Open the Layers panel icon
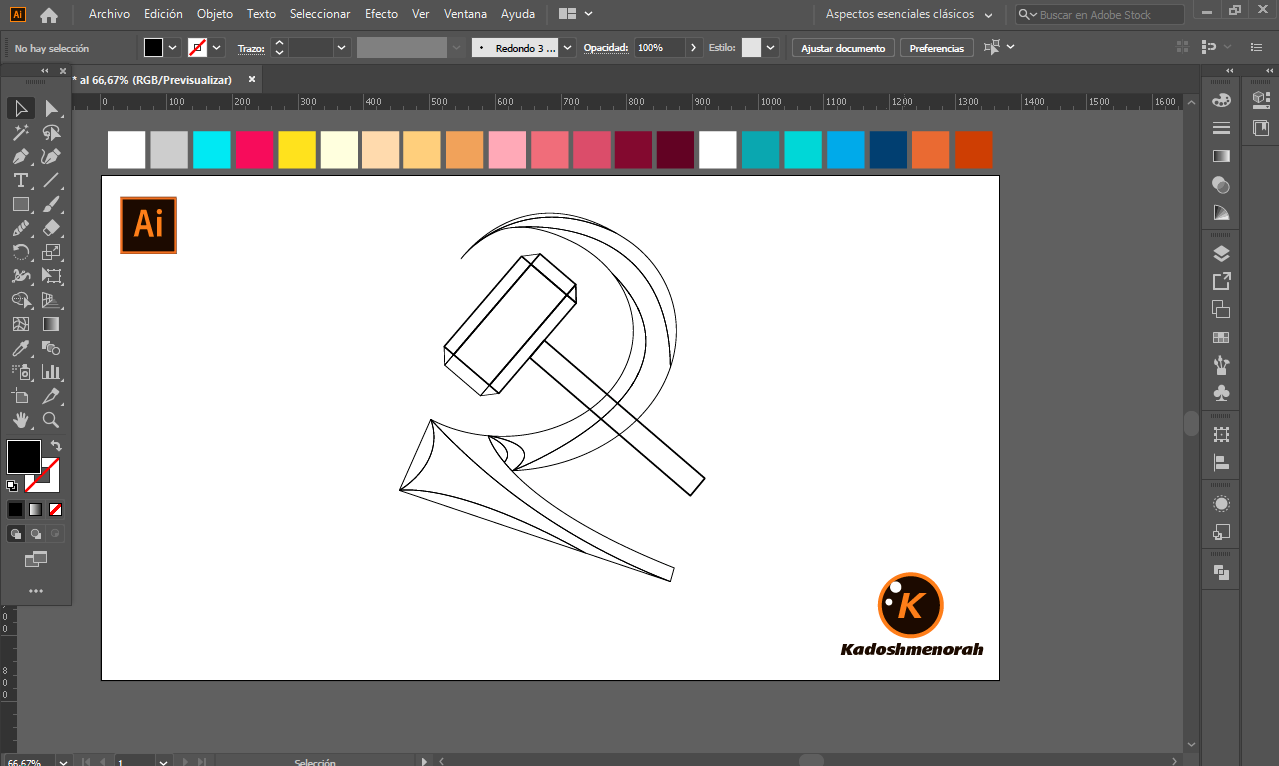 (x=1221, y=253)
